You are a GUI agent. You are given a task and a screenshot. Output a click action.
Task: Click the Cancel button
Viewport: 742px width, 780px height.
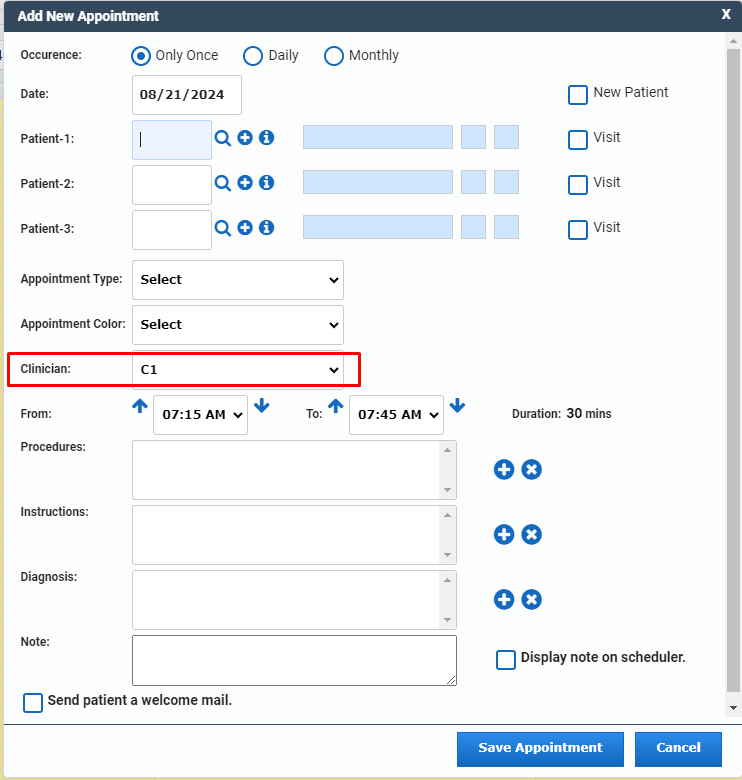click(678, 749)
